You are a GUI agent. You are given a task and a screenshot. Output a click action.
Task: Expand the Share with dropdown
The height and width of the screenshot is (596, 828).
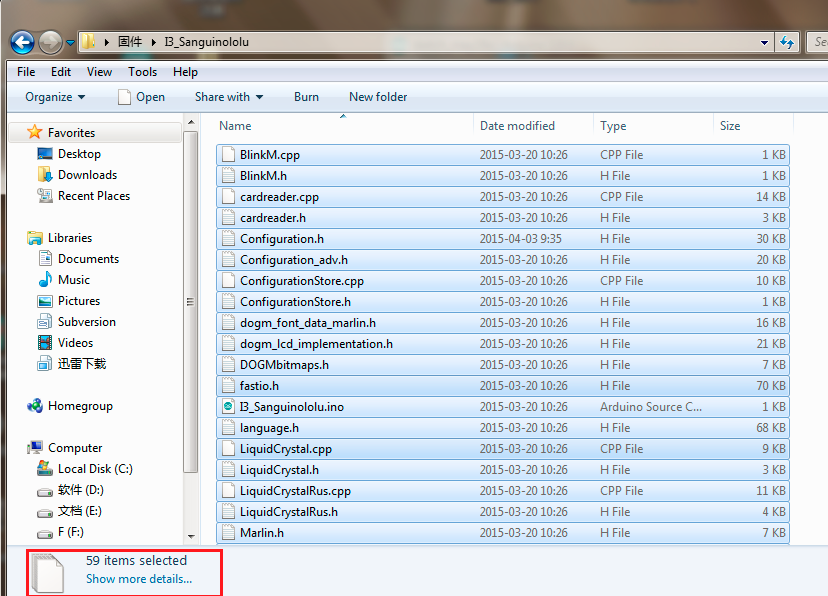click(229, 97)
